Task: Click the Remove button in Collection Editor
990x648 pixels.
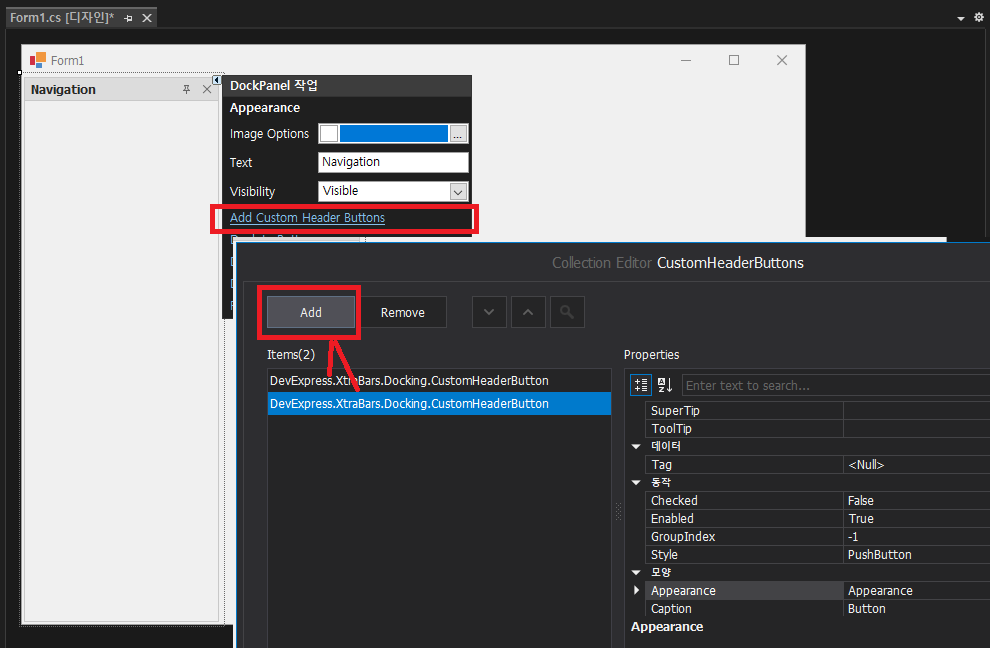Action: 403,312
